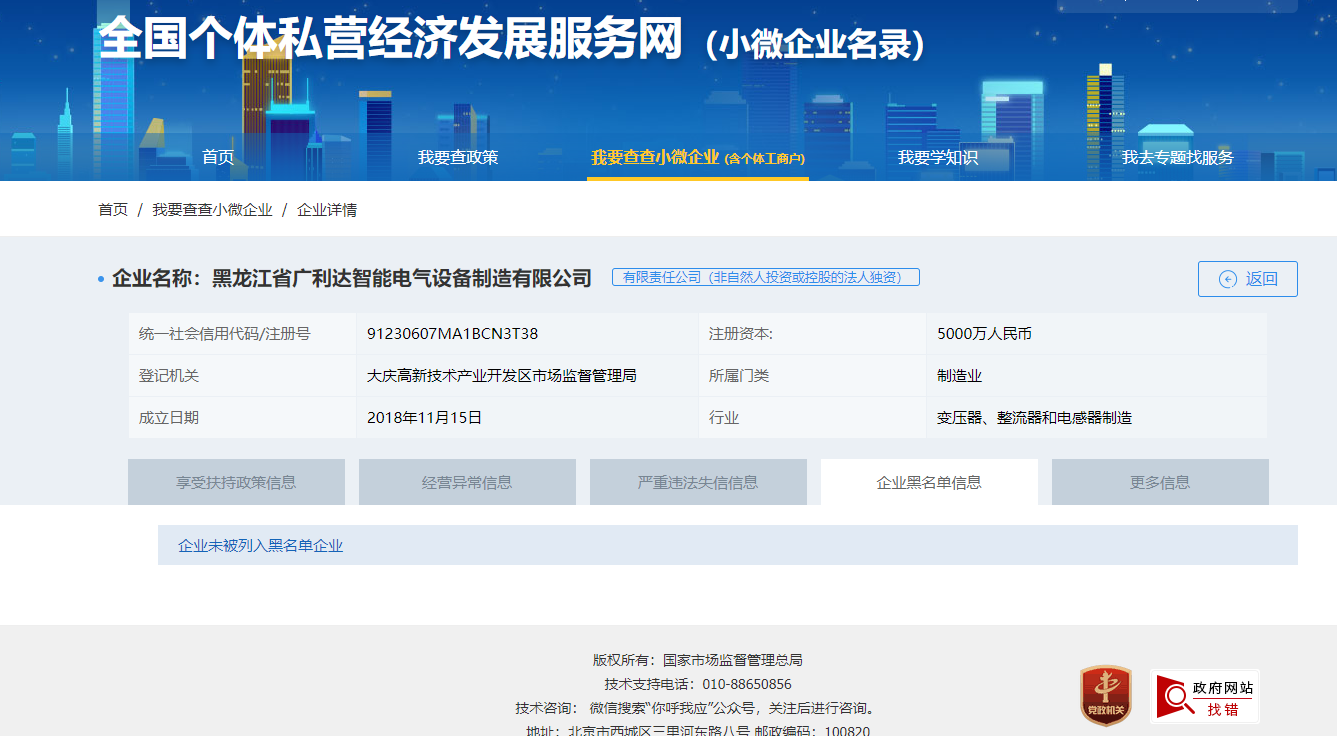
Task: Click company name 黑龙江省广利达智能电气设备制造有限公司
Action: [x=402, y=278]
